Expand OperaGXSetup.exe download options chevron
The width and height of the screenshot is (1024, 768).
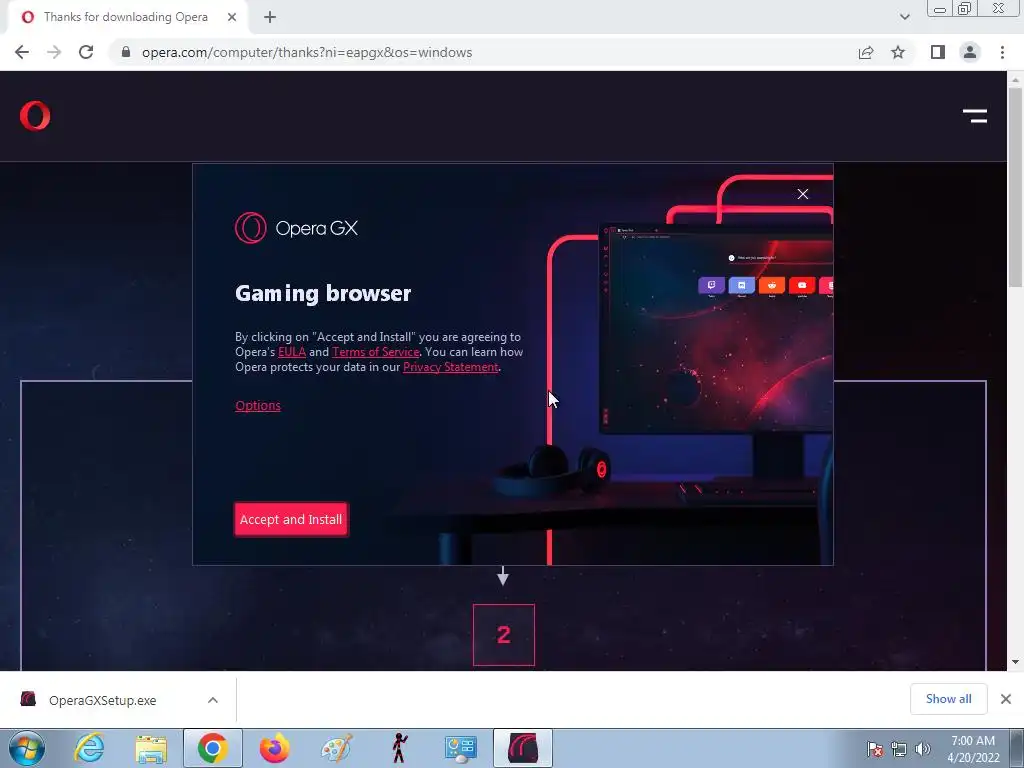click(x=213, y=700)
